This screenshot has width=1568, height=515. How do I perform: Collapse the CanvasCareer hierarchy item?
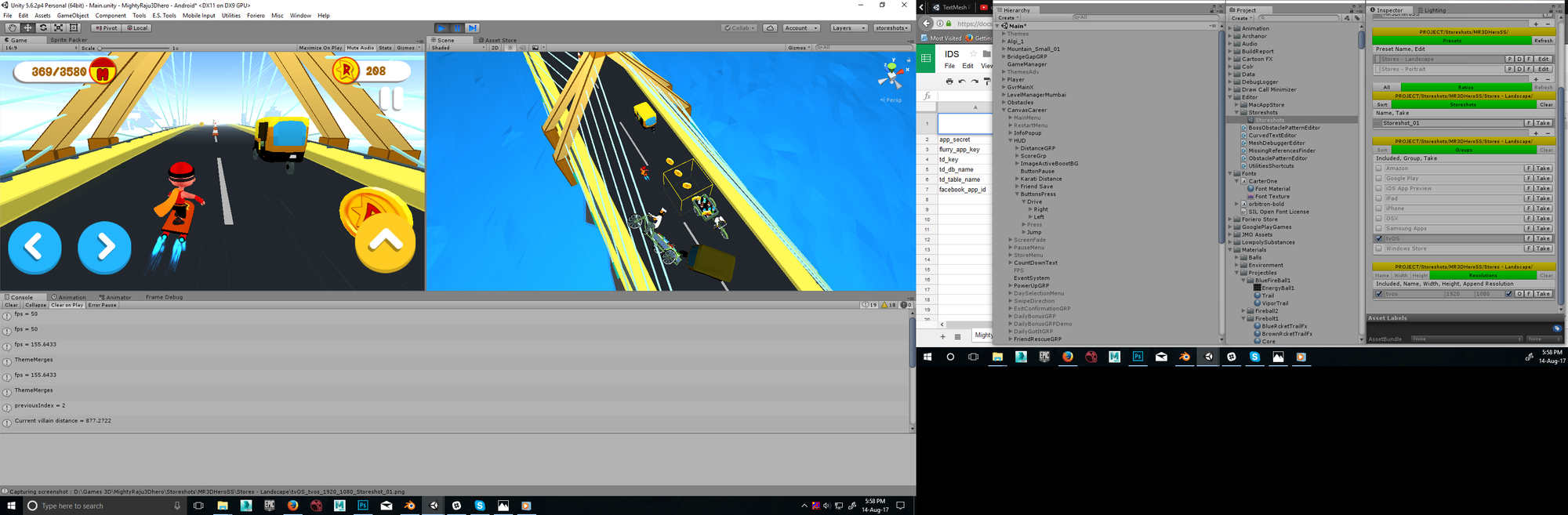pos(1004,111)
